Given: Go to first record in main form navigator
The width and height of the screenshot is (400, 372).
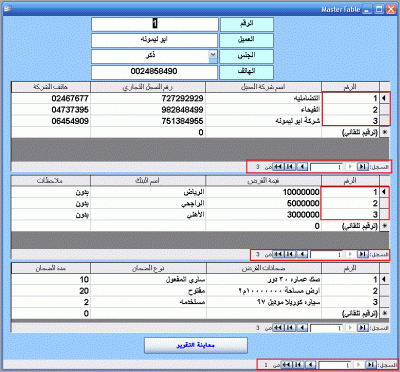Looking at the screenshot, I should [x=370, y=365].
